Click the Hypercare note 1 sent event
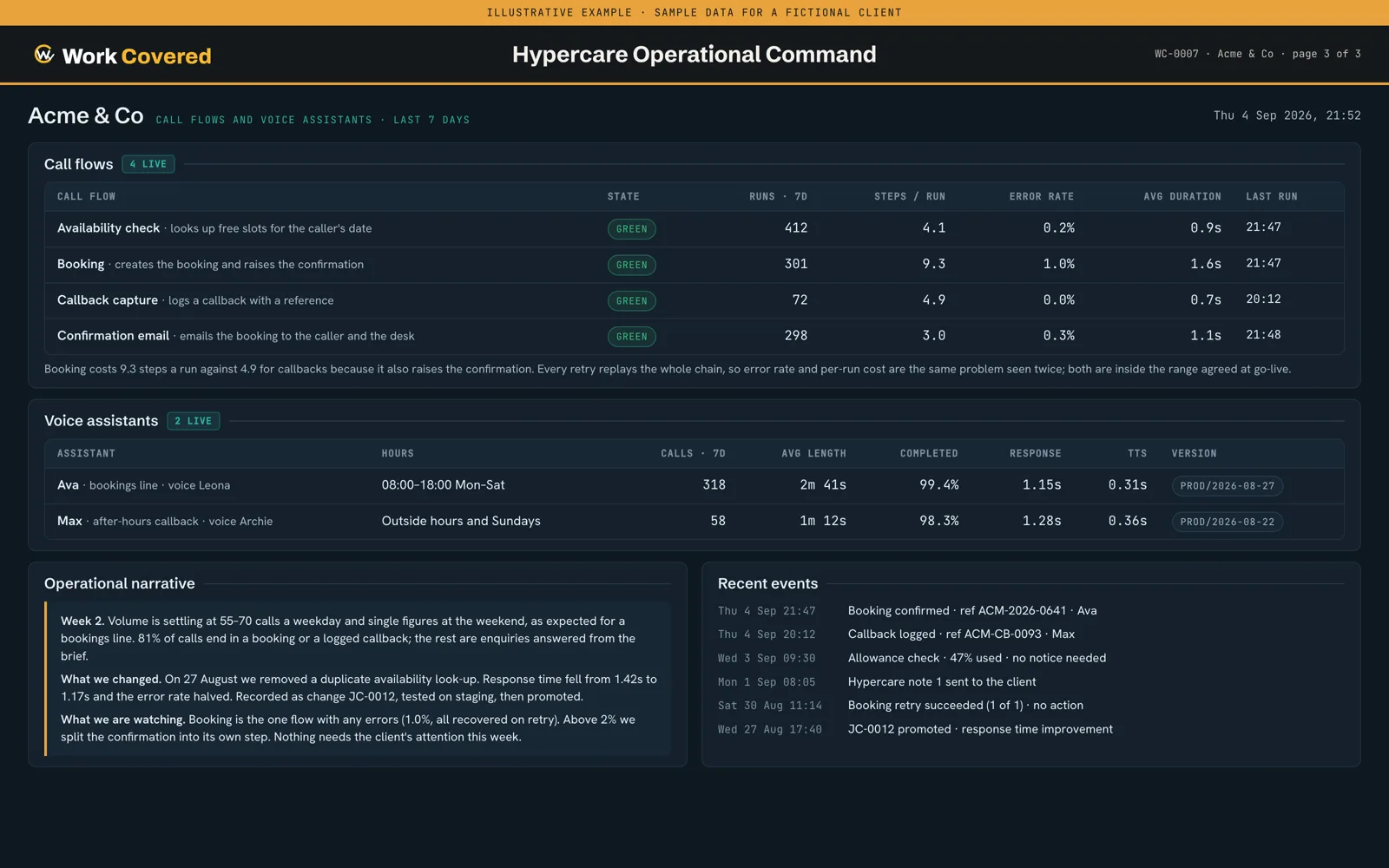The height and width of the screenshot is (868, 1389). point(942,682)
